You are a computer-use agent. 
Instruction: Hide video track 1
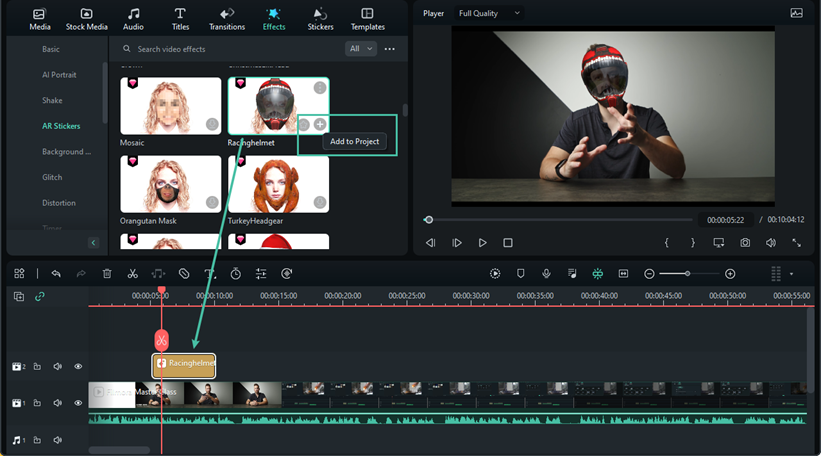(78, 403)
